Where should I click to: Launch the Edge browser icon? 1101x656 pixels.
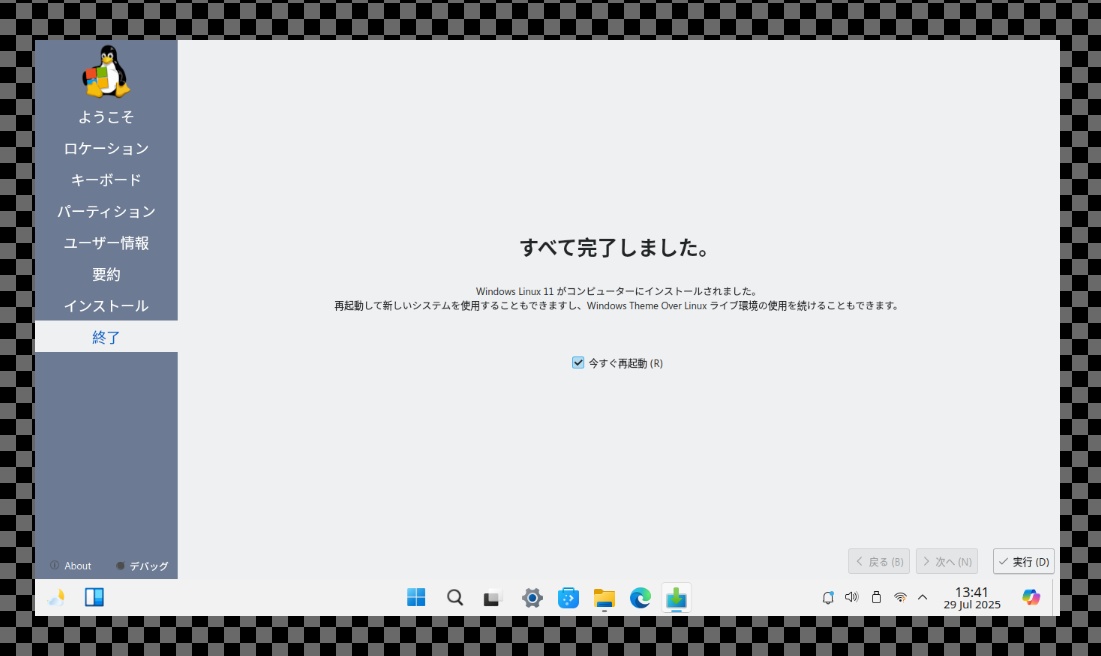pyautogui.click(x=640, y=598)
